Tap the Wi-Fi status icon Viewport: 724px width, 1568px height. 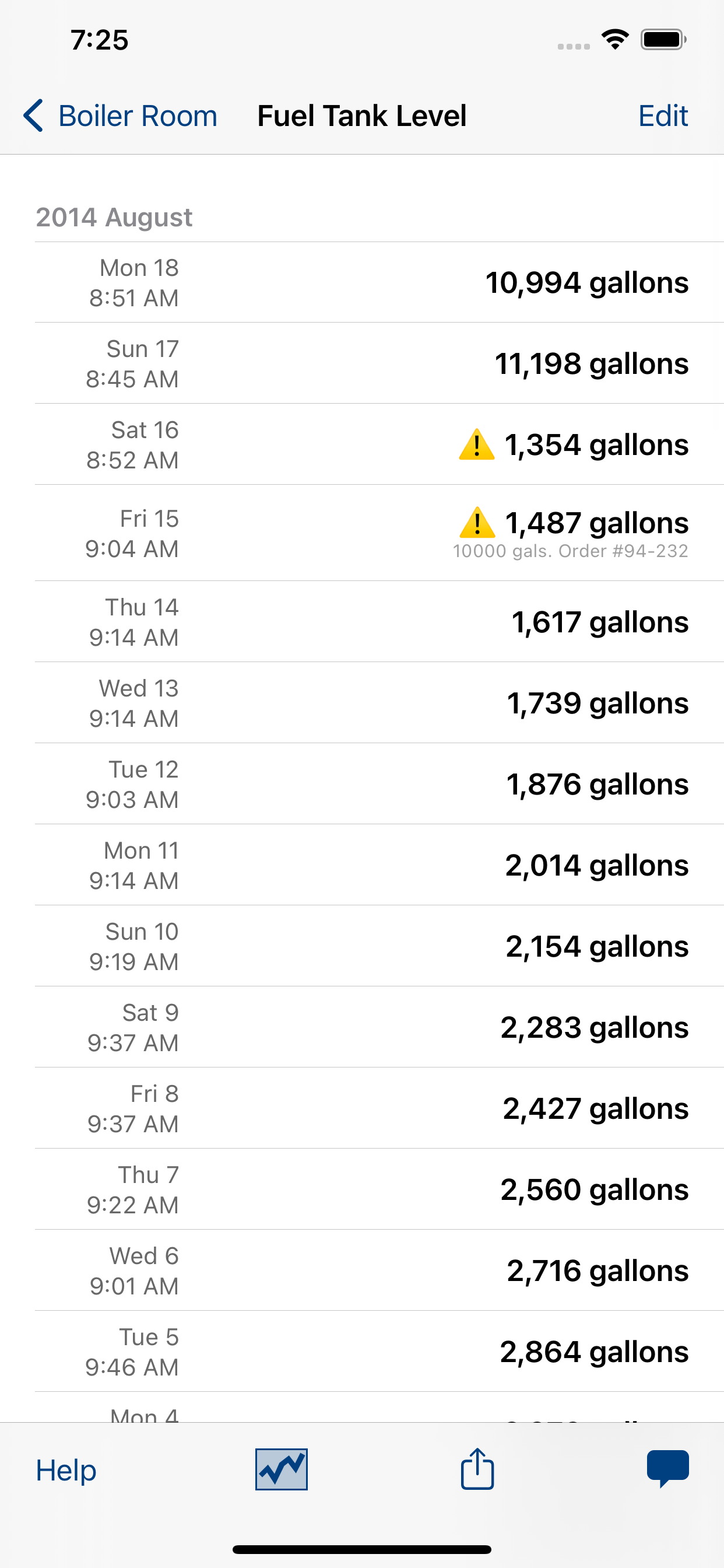615,40
